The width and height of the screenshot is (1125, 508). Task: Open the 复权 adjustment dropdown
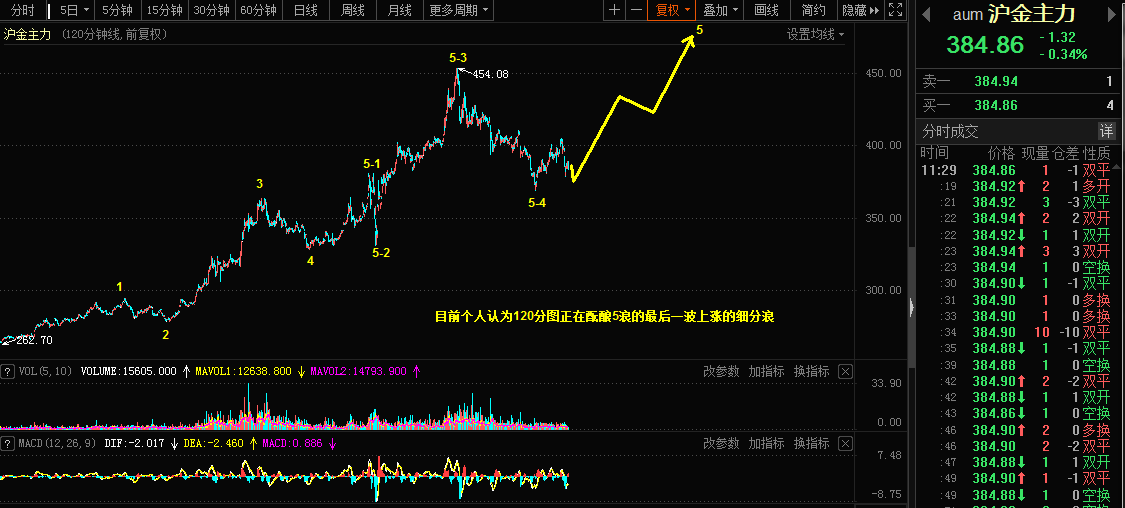pos(672,10)
